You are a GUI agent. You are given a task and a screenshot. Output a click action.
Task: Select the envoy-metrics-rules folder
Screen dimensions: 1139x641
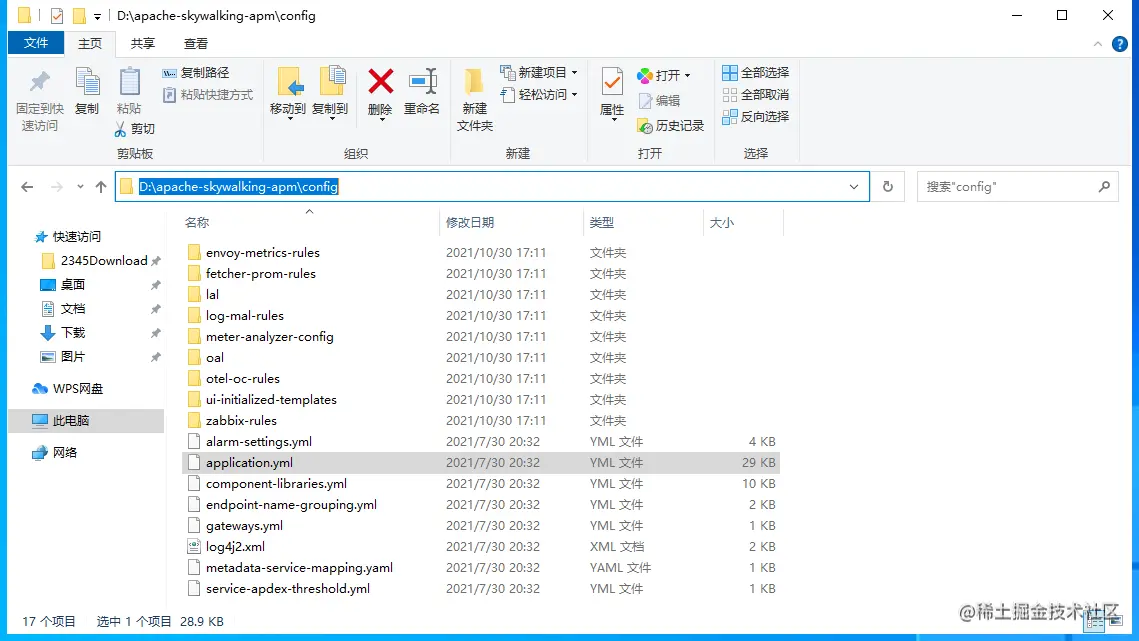click(x=254, y=253)
